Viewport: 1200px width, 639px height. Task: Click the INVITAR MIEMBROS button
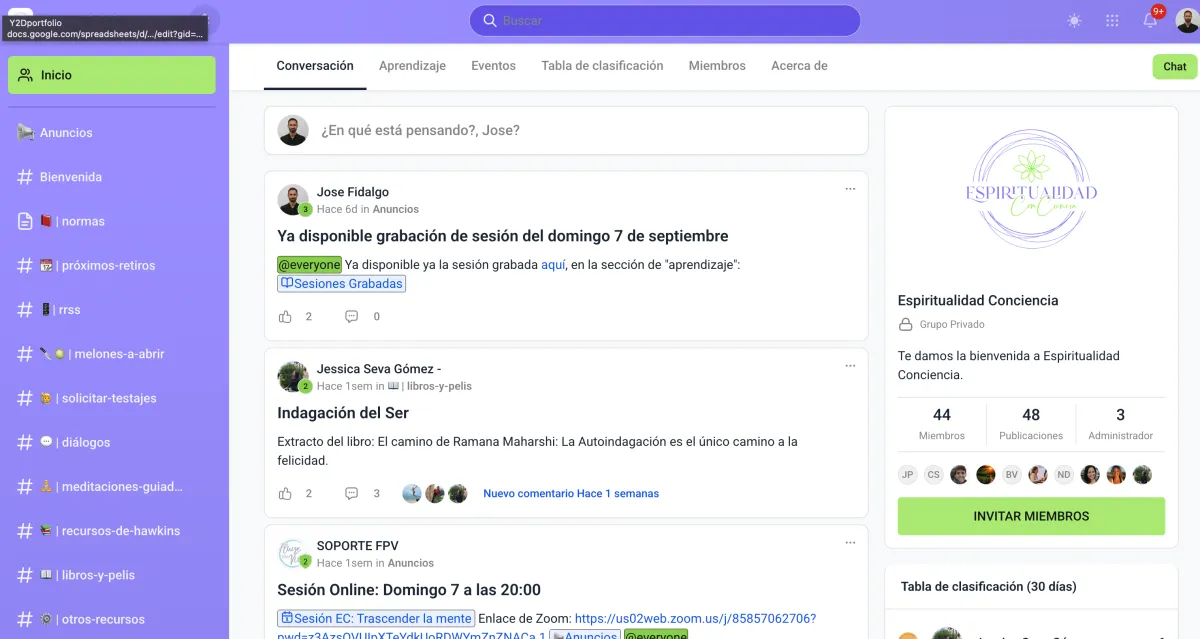pos(1031,516)
